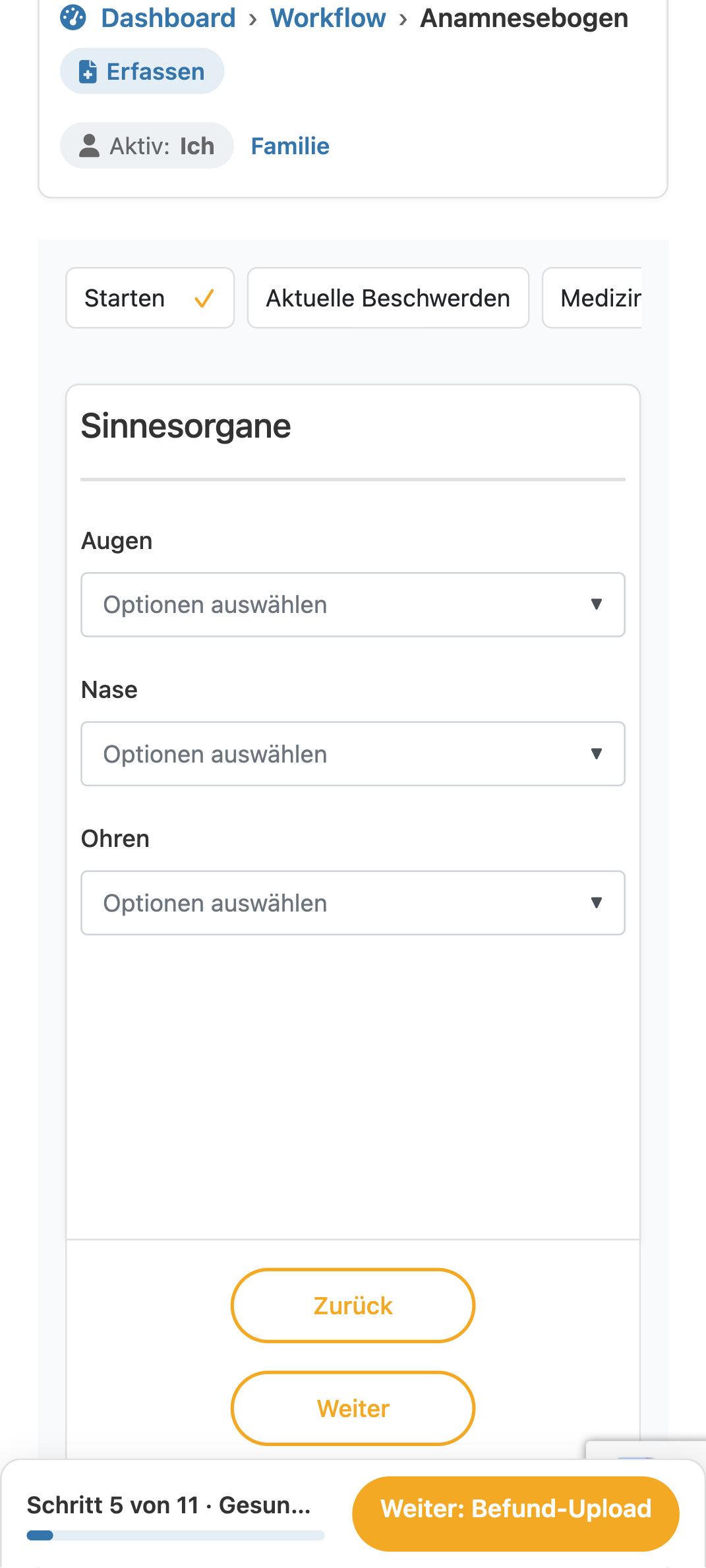Click the Erfassen document plus icon
706x1568 pixels.
point(88,71)
